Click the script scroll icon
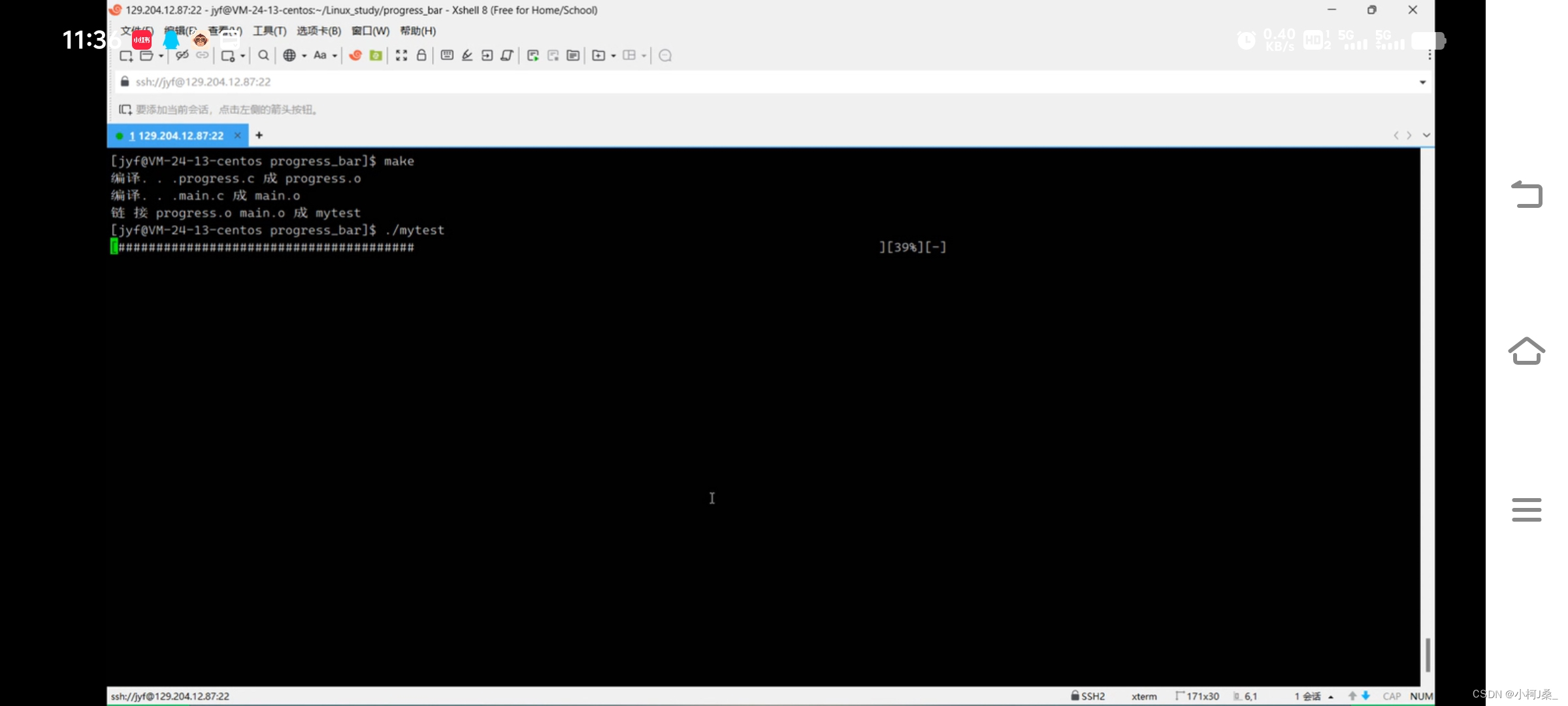This screenshot has height=706, width=1568. 507,56
